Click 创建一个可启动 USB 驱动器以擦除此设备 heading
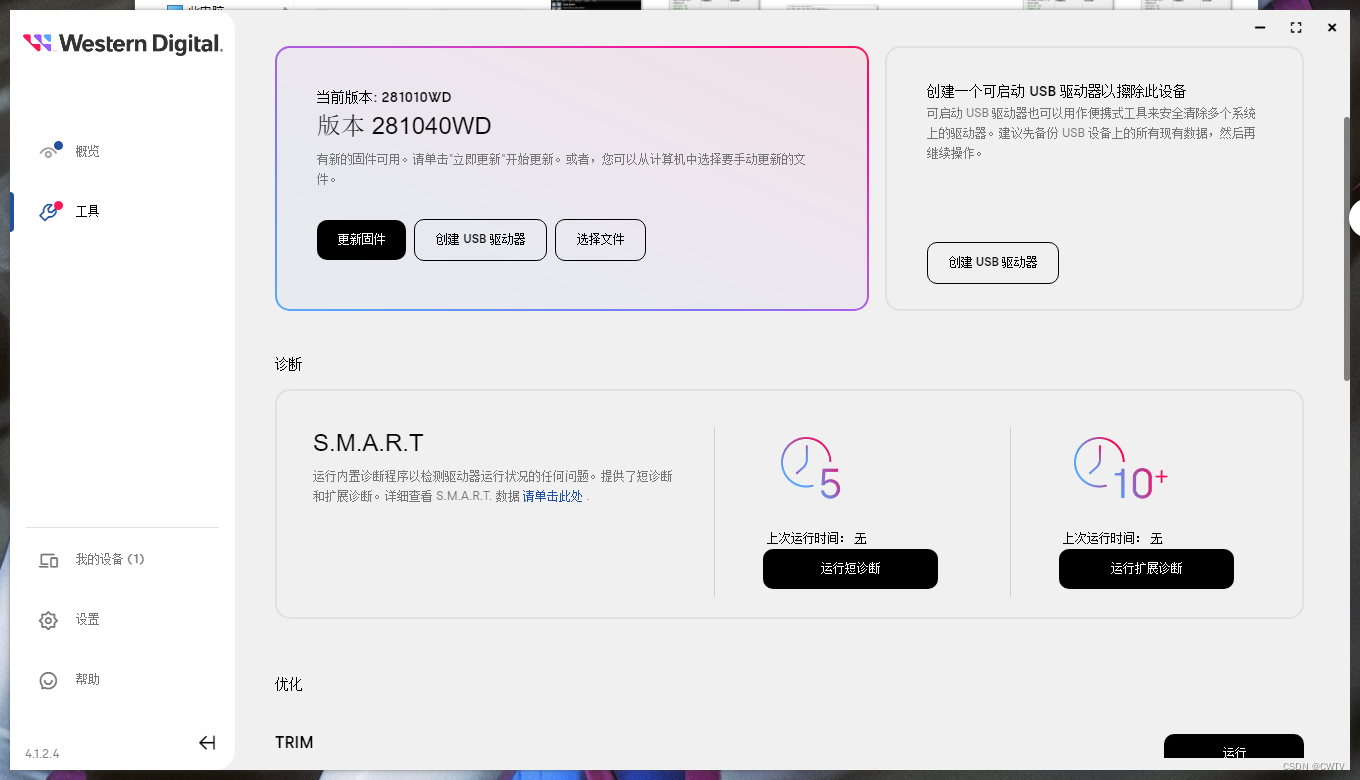This screenshot has height=780, width=1360. point(1056,91)
